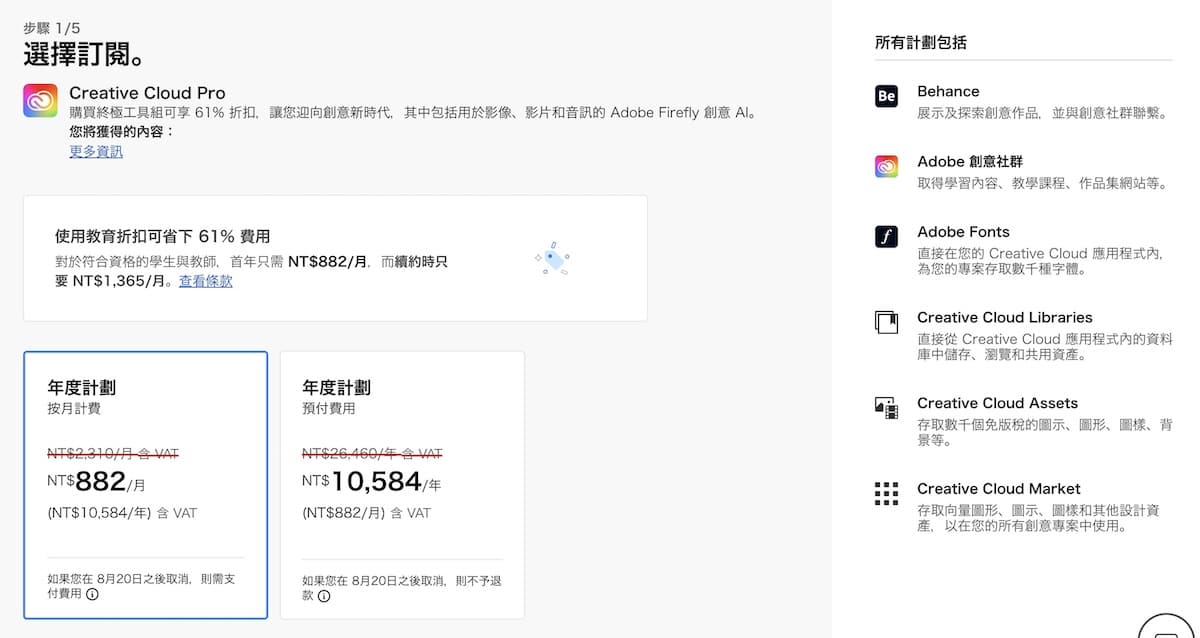Click the NT$10,584/年 price in prepaid card

(x=372, y=482)
